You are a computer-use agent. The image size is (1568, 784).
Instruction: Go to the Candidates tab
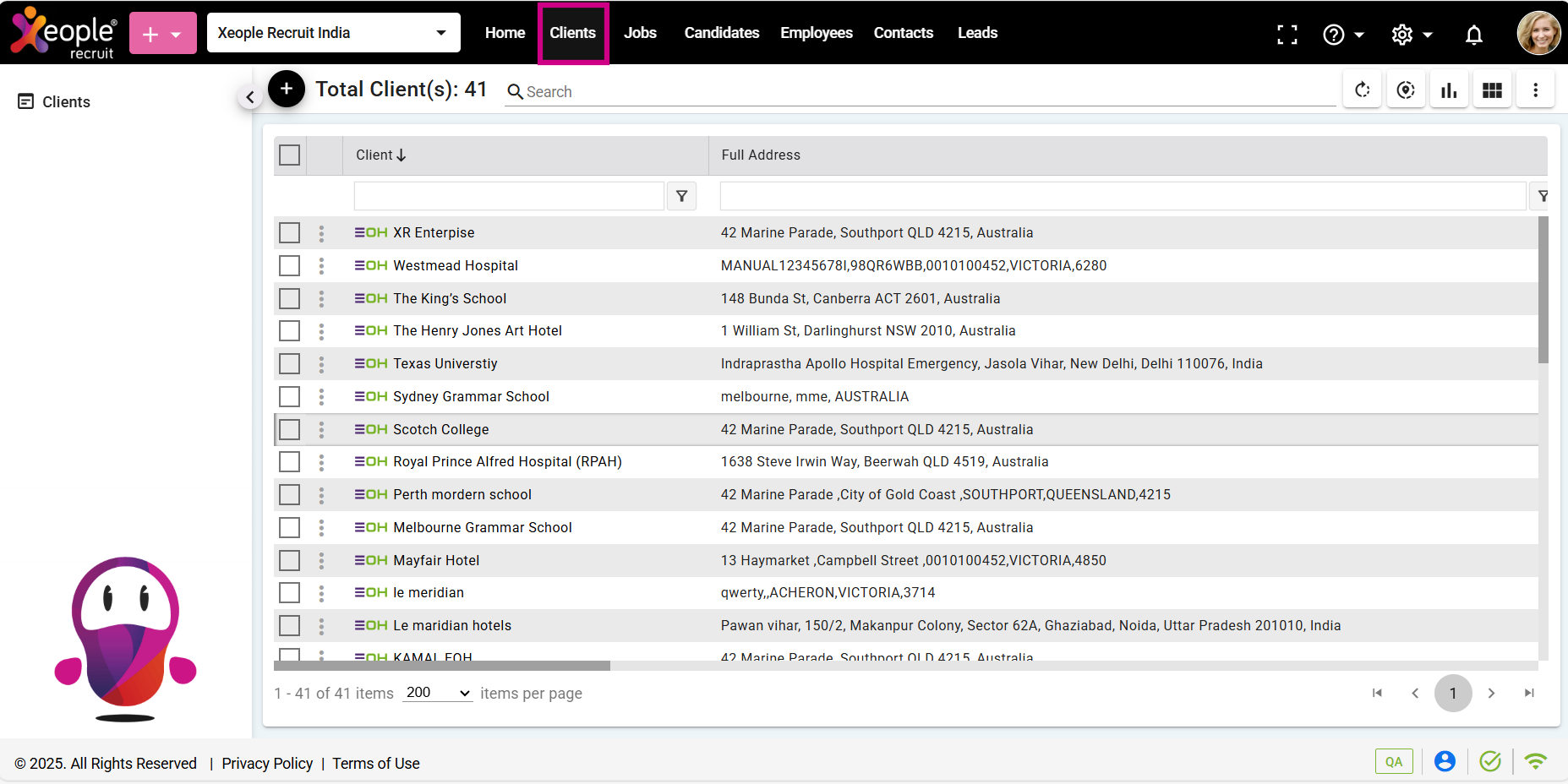click(x=721, y=33)
